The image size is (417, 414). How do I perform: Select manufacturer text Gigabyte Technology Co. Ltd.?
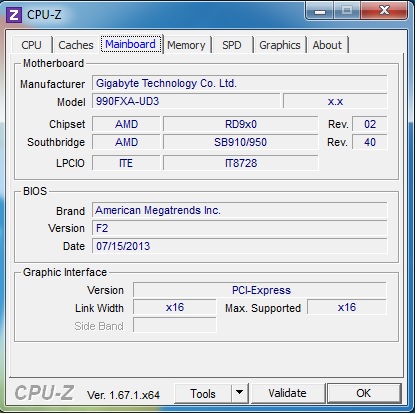point(166,83)
